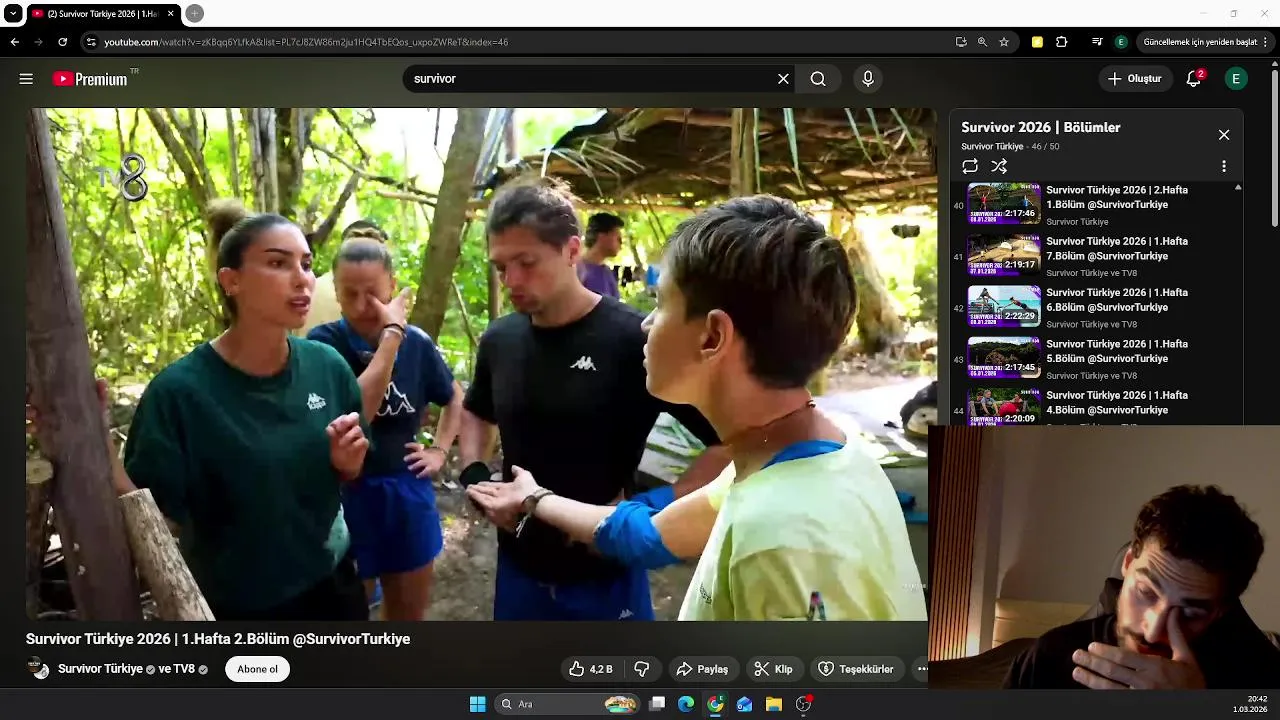Click Güncellemek için yeniden başlat button

(1206, 42)
